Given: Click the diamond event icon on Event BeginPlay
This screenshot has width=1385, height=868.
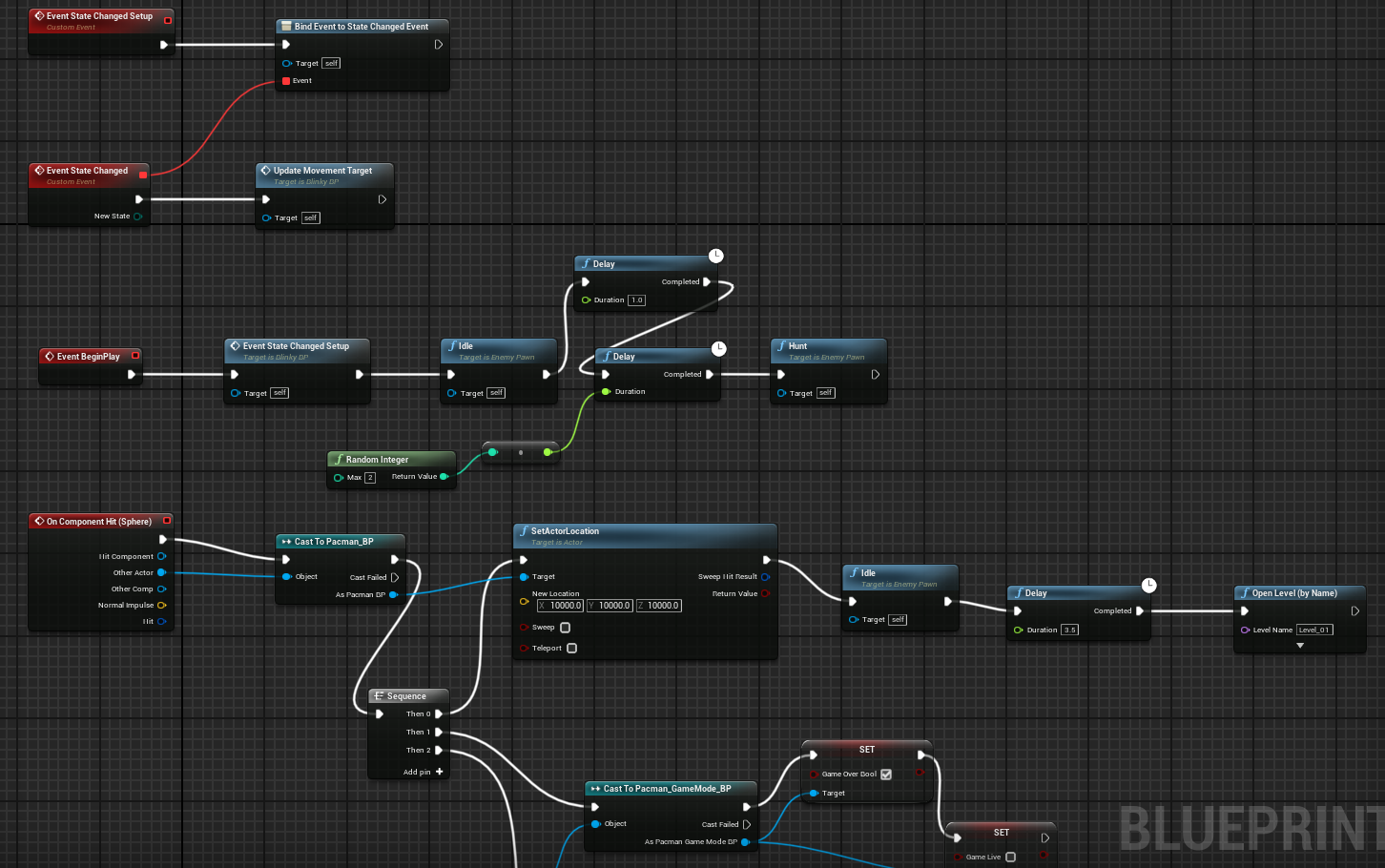Looking at the screenshot, I should pyautogui.click(x=52, y=356).
